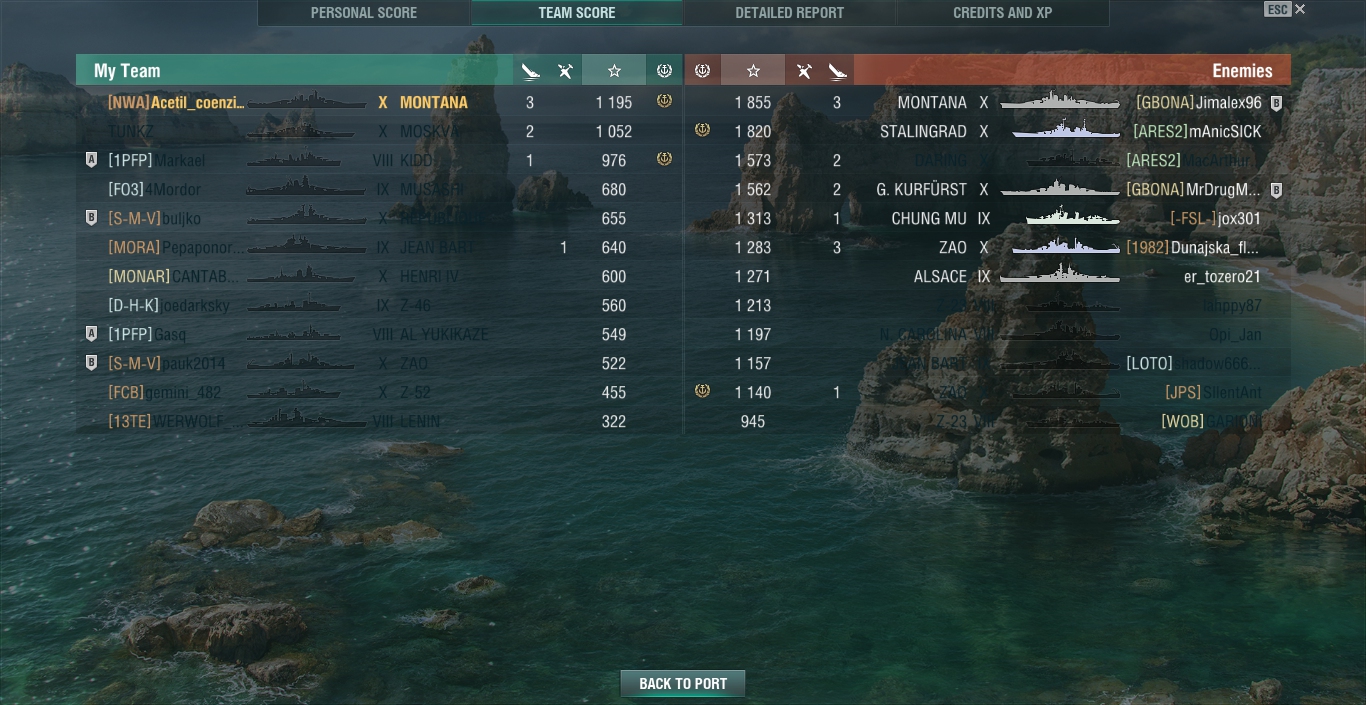Sort My Team by base XP star icon
1366x705 pixels.
[614, 71]
